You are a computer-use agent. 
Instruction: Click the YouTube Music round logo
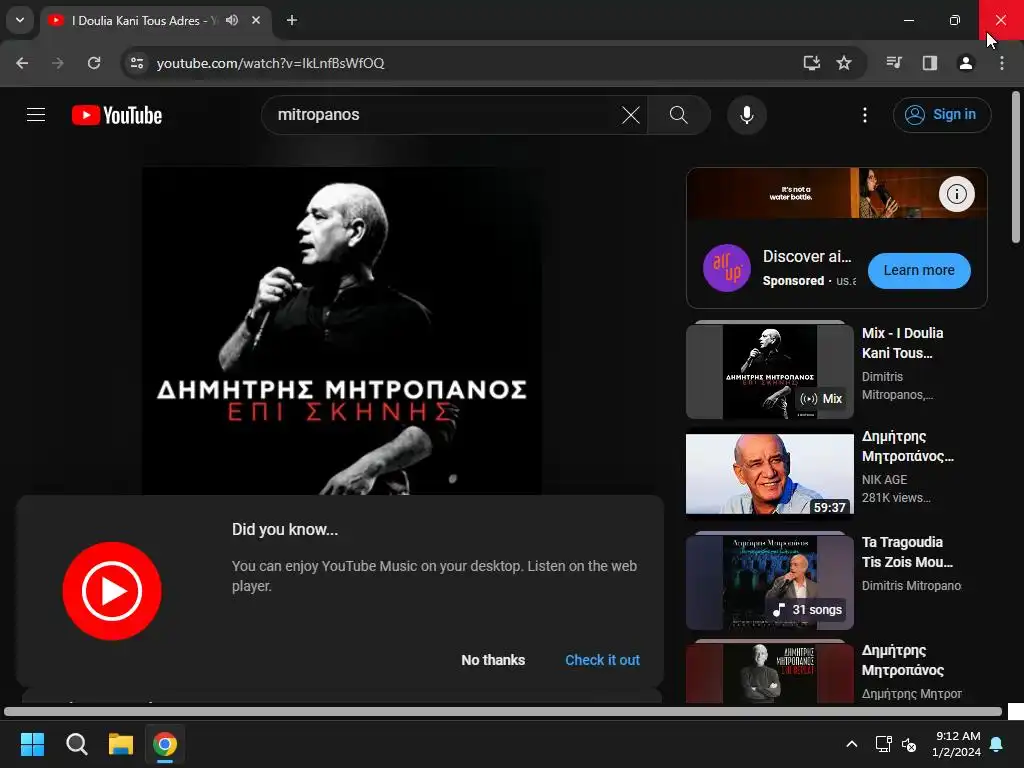click(x=112, y=590)
